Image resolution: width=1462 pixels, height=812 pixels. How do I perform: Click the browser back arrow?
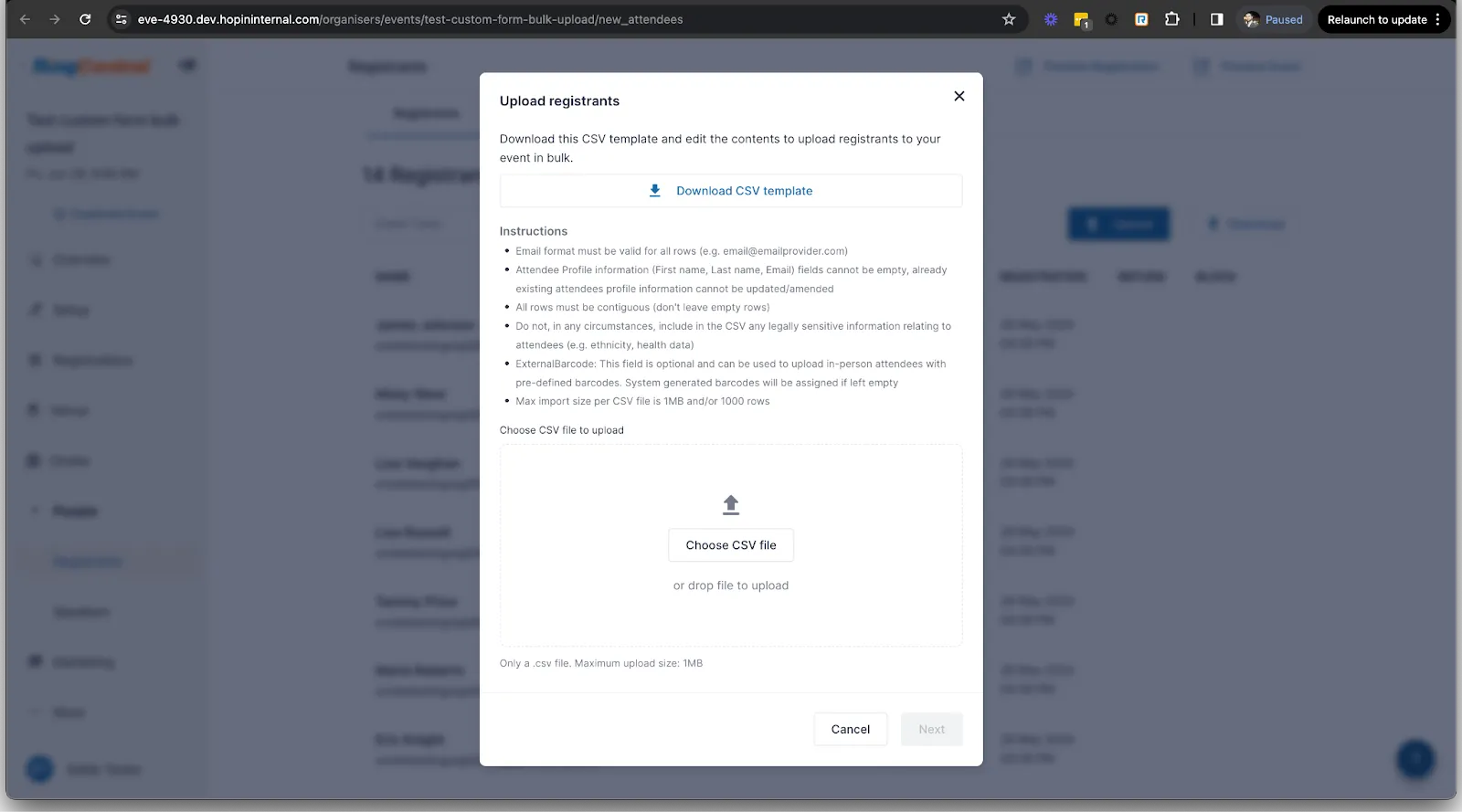tap(25, 19)
